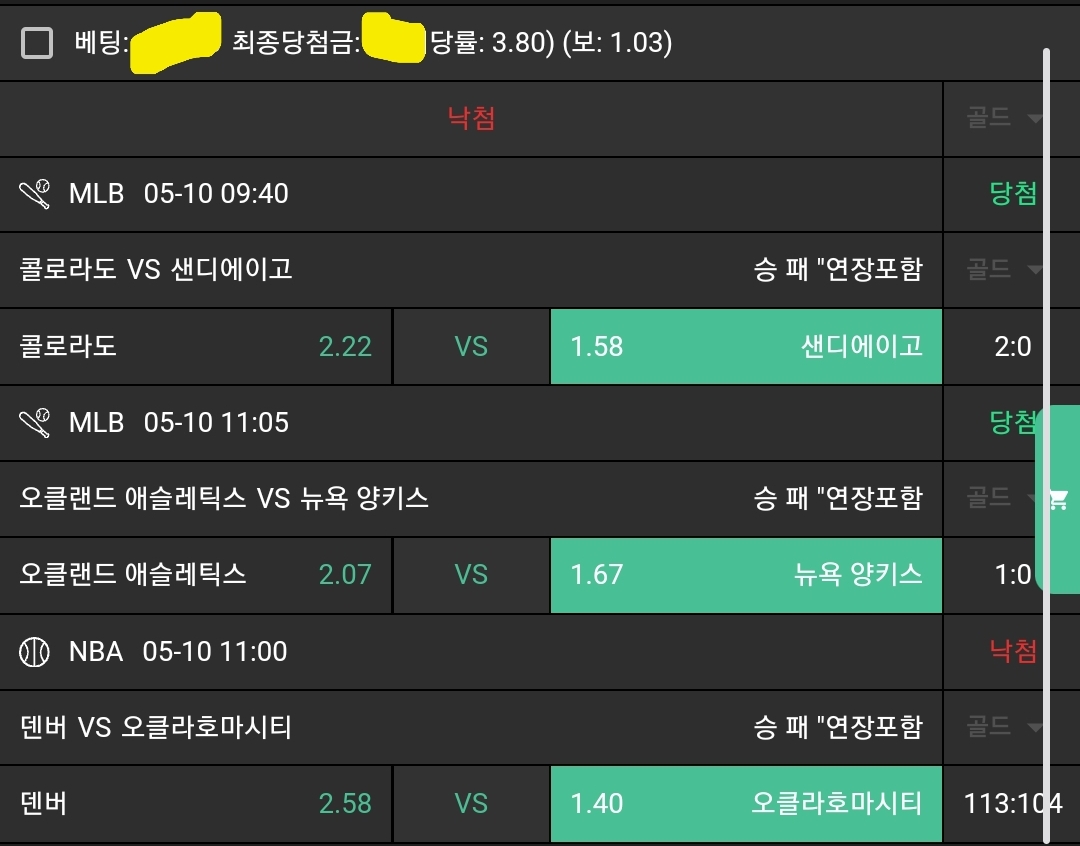Click the VS cell in the 덴버 odds row
The width and height of the screenshot is (1080, 846).
coord(471,803)
